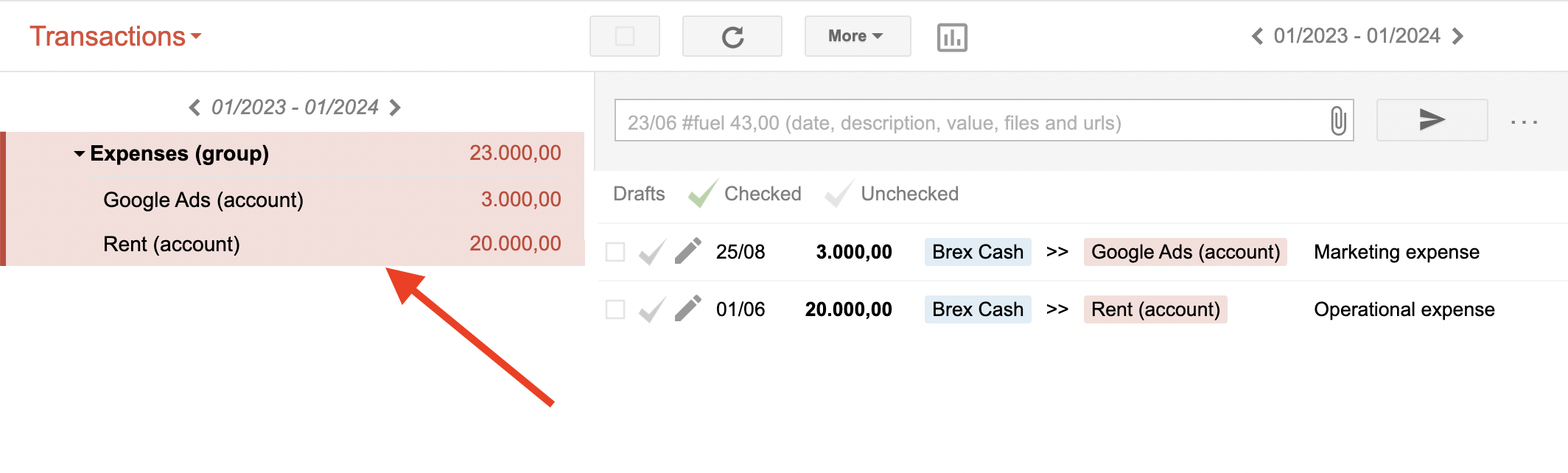Open the balances chart view
This screenshot has width=1568, height=473.
951,35
